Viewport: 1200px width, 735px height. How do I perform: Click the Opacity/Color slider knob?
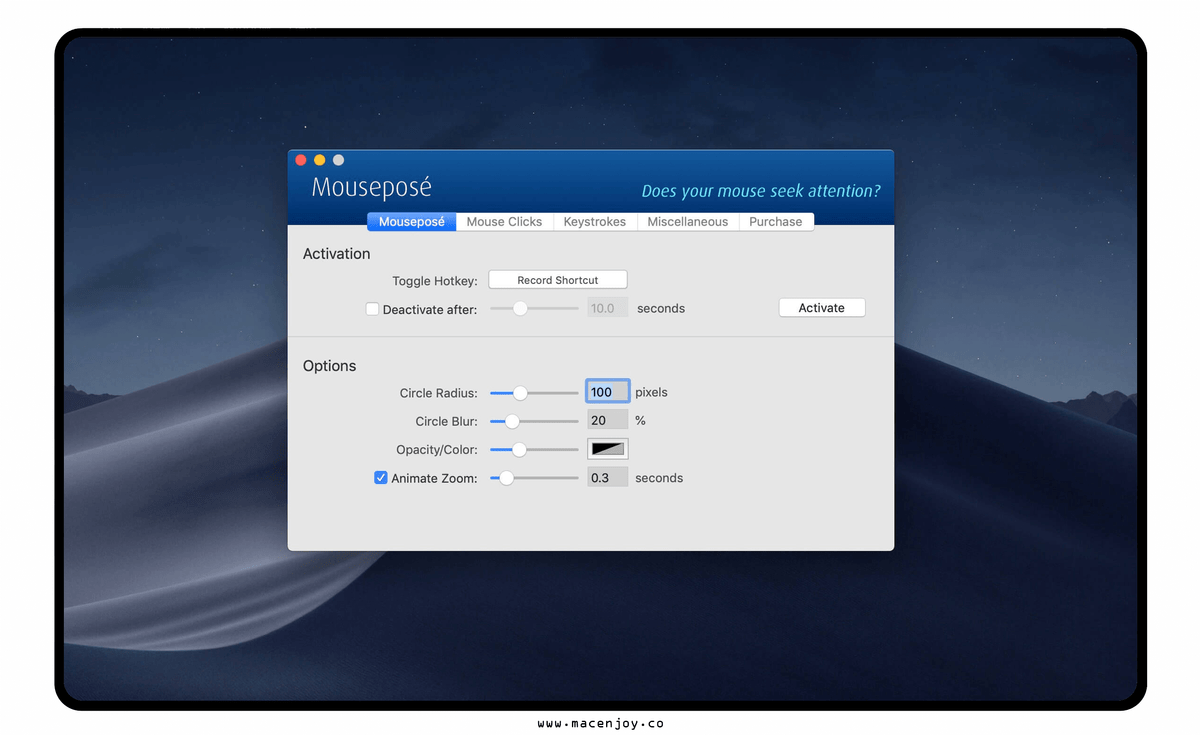tap(519, 450)
